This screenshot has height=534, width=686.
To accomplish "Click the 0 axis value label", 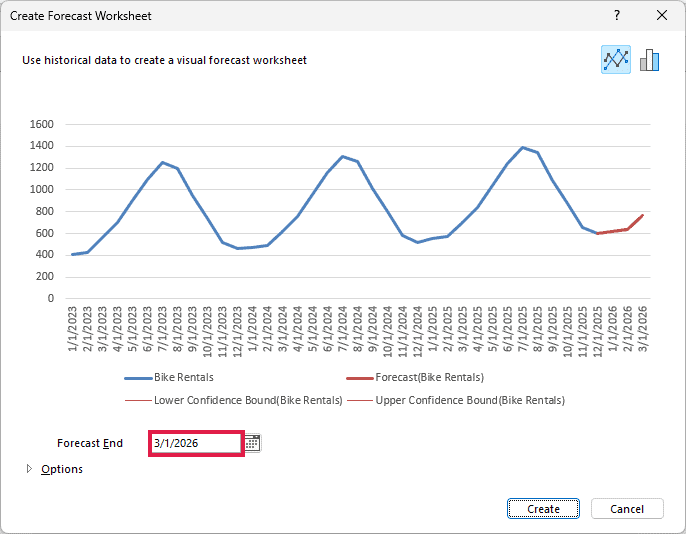I will [x=51, y=298].
